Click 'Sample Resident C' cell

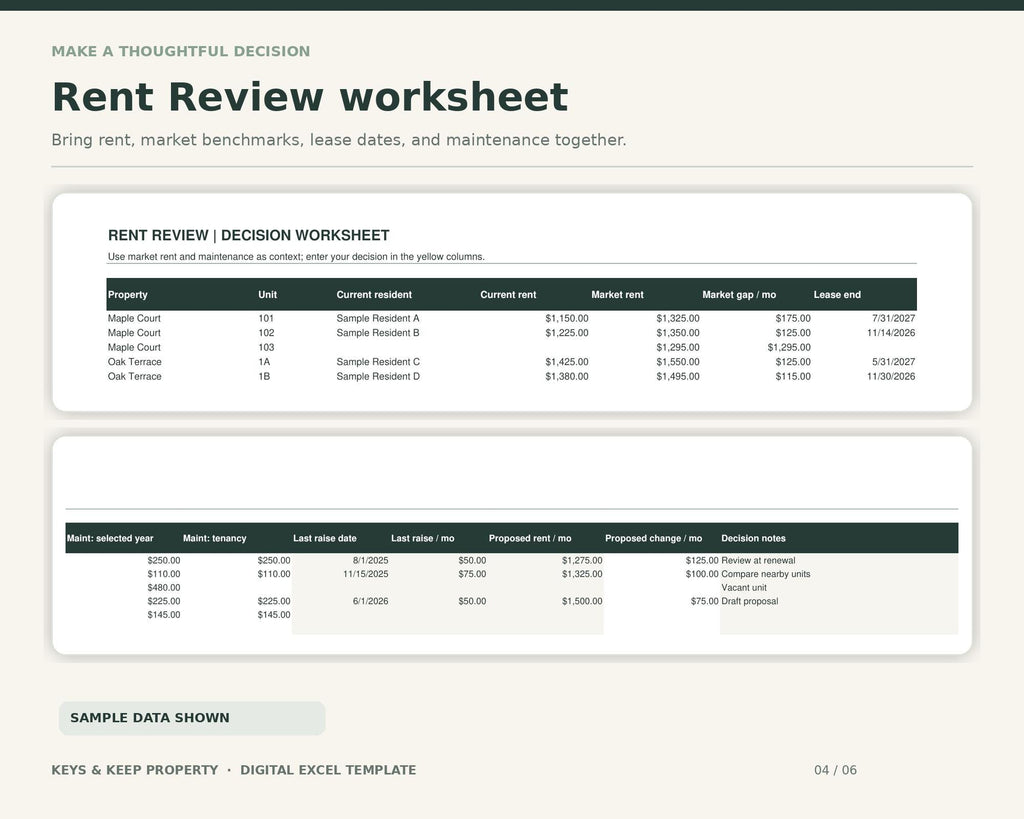click(x=378, y=362)
